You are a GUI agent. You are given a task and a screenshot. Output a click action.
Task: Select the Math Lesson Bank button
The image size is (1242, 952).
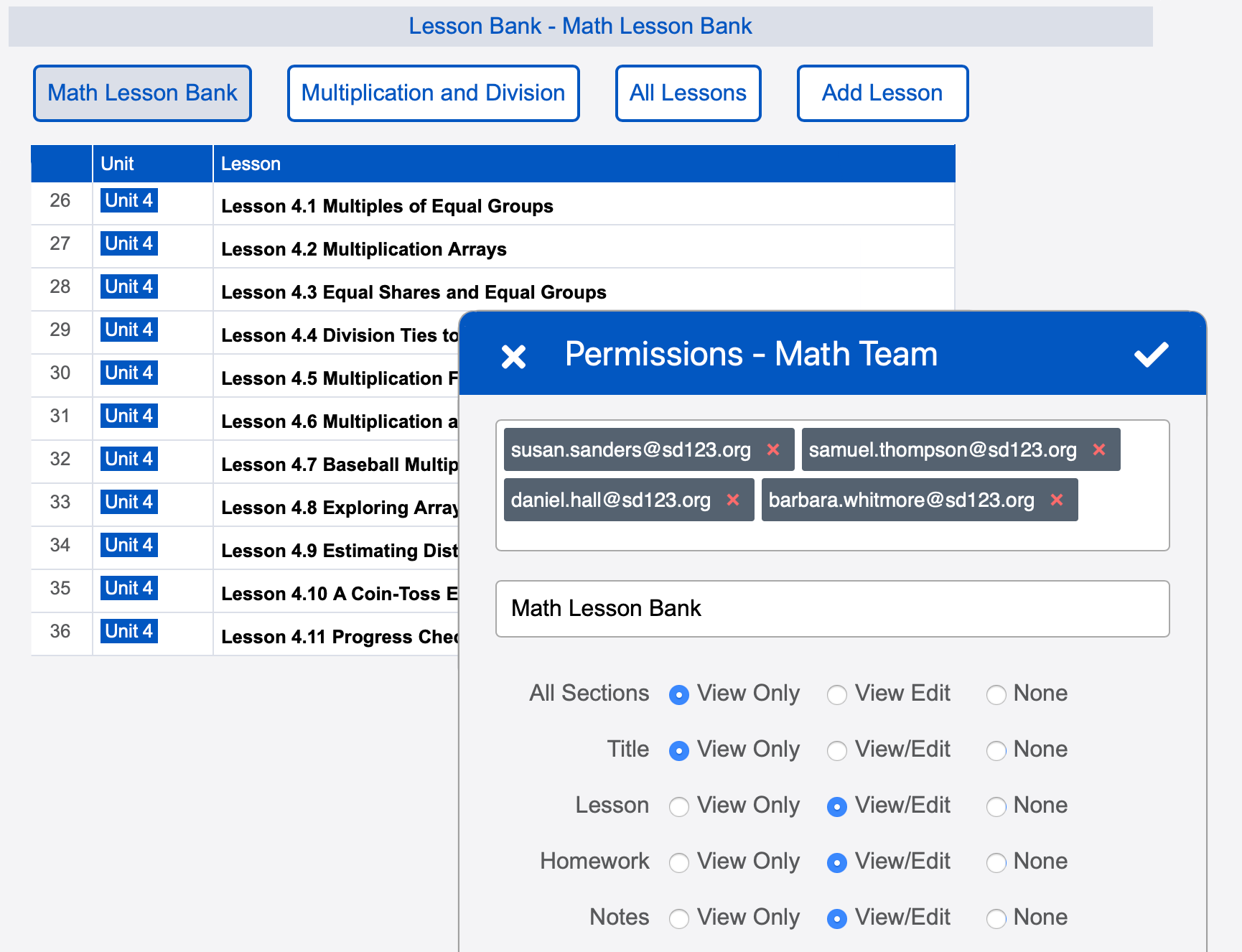click(x=141, y=93)
